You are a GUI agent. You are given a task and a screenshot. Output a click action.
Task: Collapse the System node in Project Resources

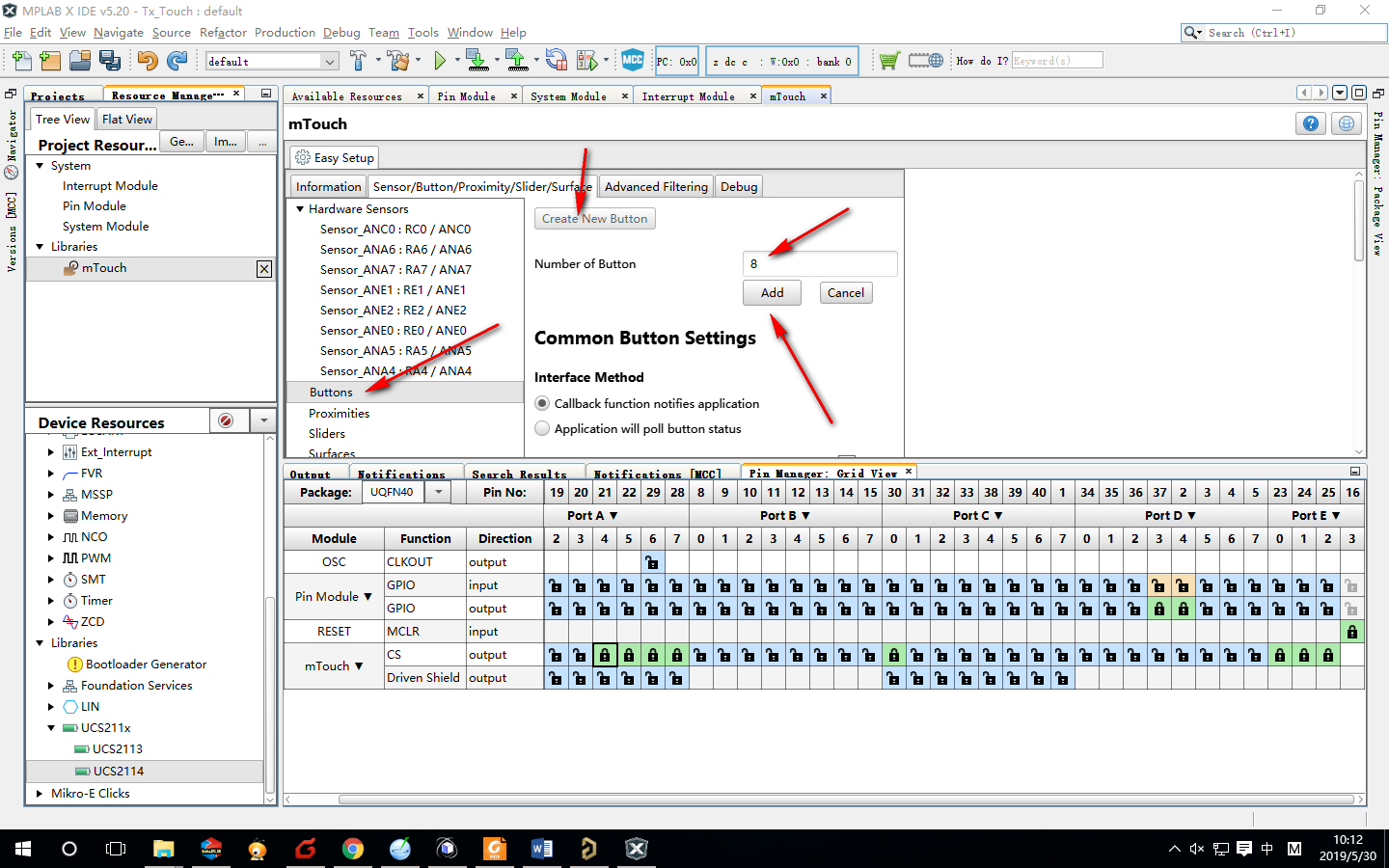40,166
